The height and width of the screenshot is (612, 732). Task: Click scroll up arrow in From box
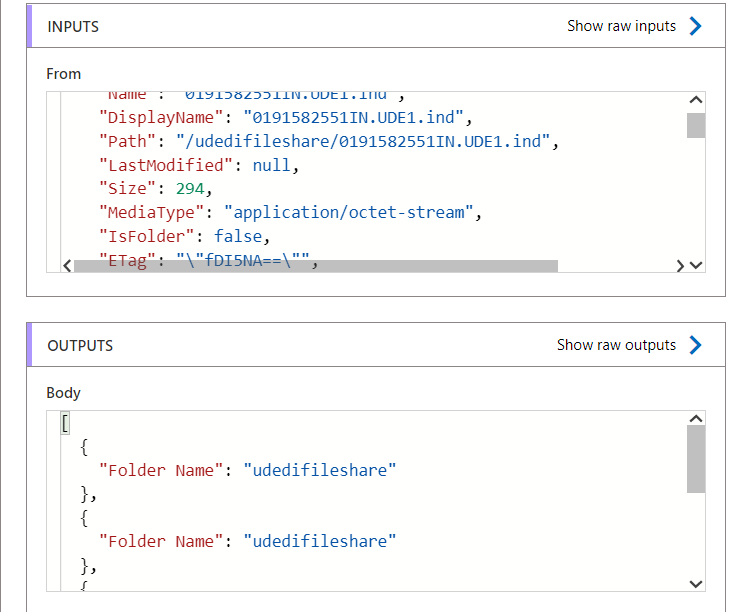pos(697,100)
